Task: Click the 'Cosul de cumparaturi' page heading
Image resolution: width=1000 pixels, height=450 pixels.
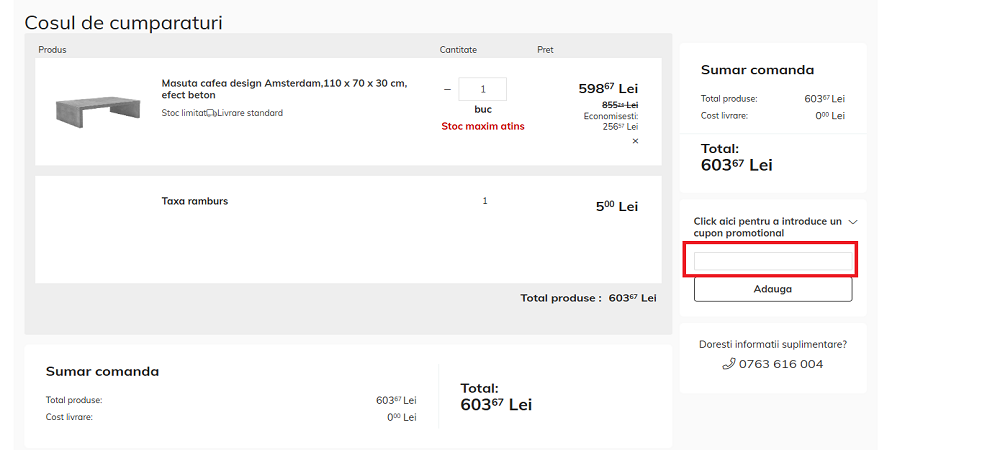Action: tap(123, 22)
